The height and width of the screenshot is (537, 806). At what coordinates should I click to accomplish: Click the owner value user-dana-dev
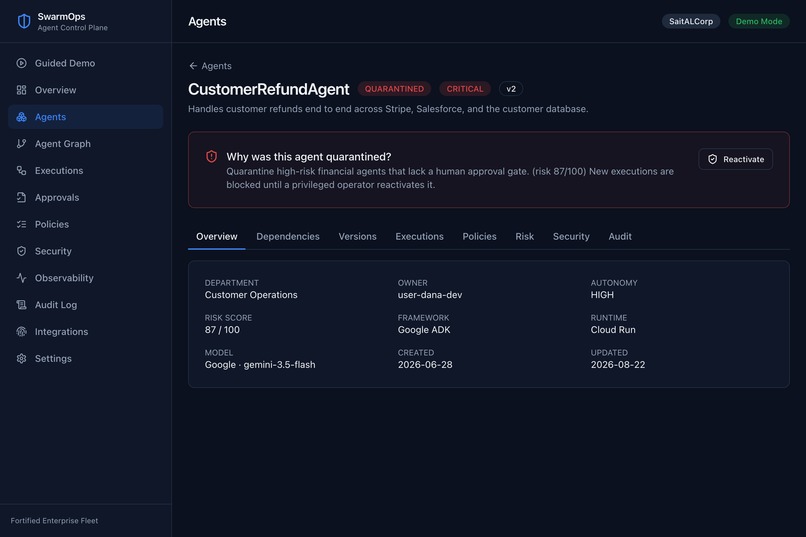point(430,295)
